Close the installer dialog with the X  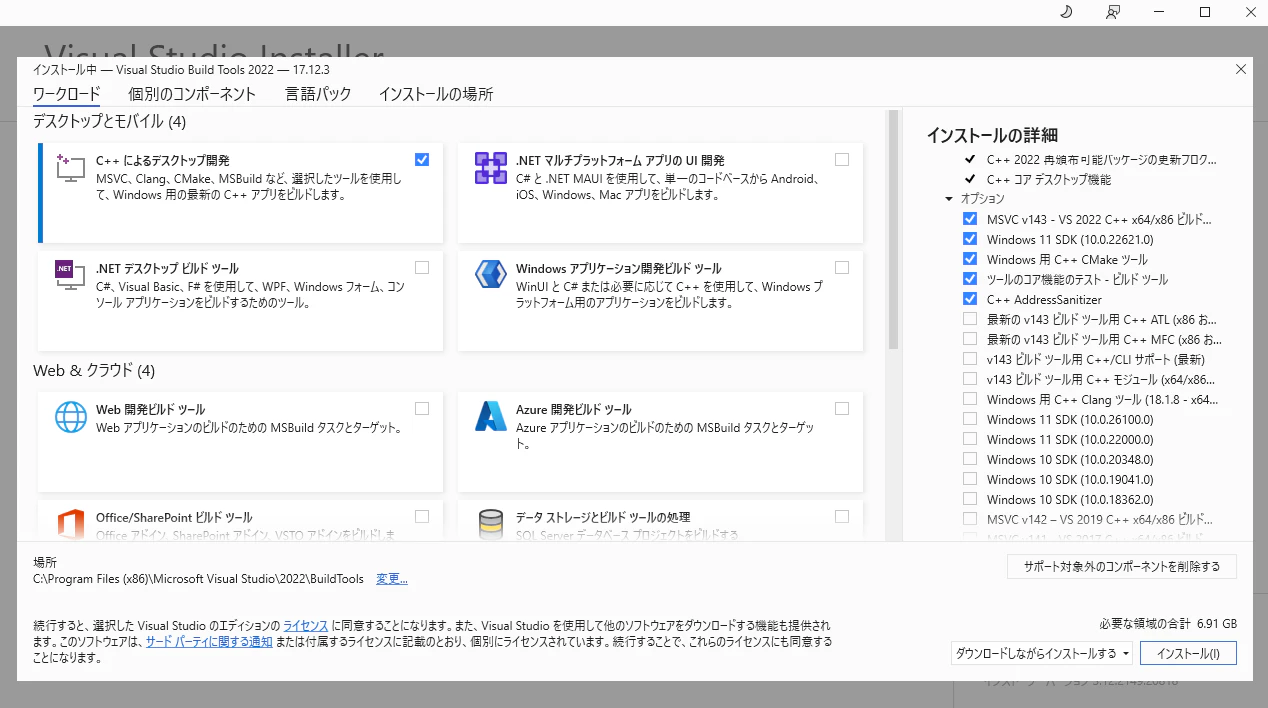point(1241,69)
